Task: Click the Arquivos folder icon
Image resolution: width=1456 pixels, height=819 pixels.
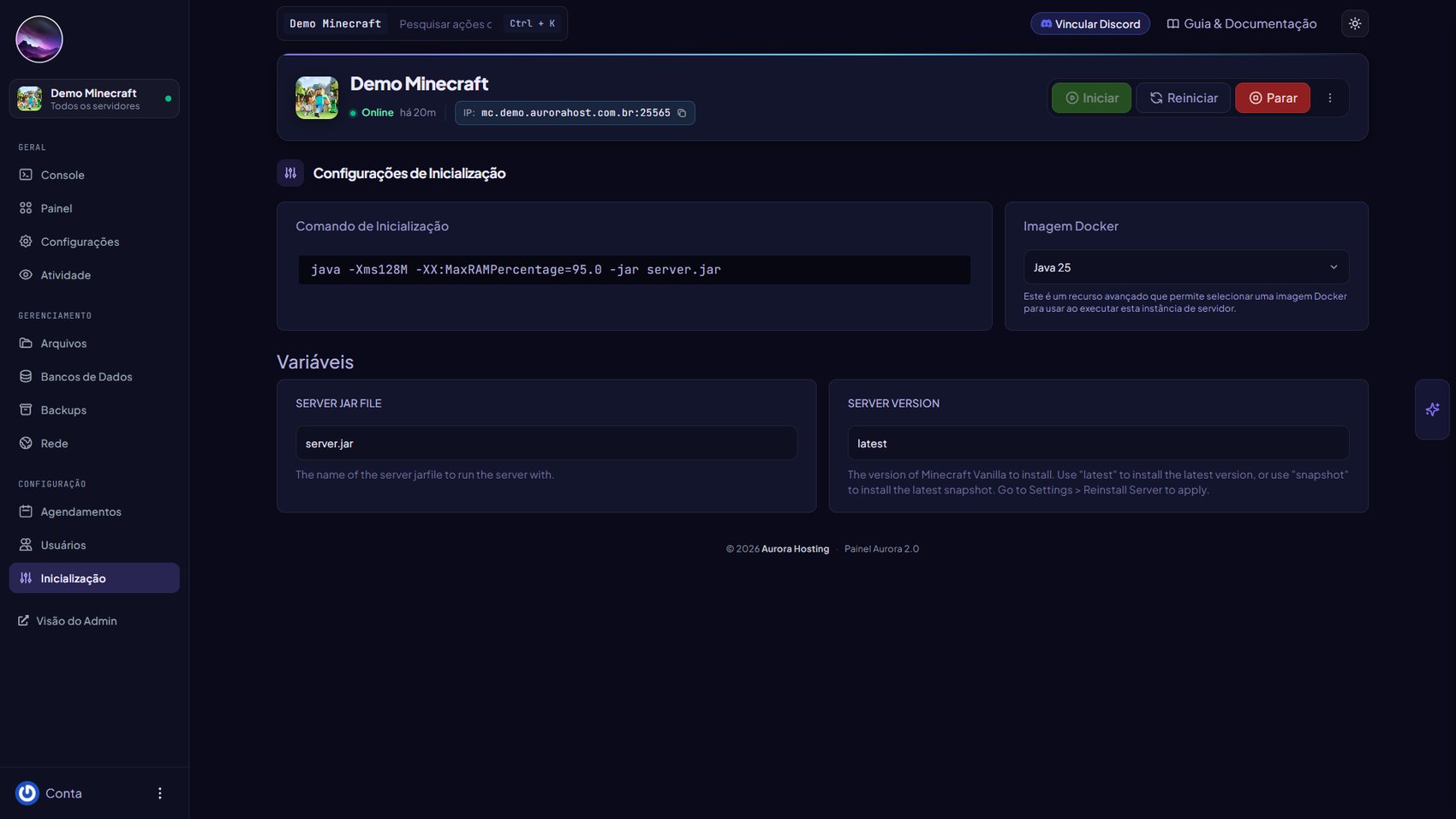Action: [x=26, y=343]
